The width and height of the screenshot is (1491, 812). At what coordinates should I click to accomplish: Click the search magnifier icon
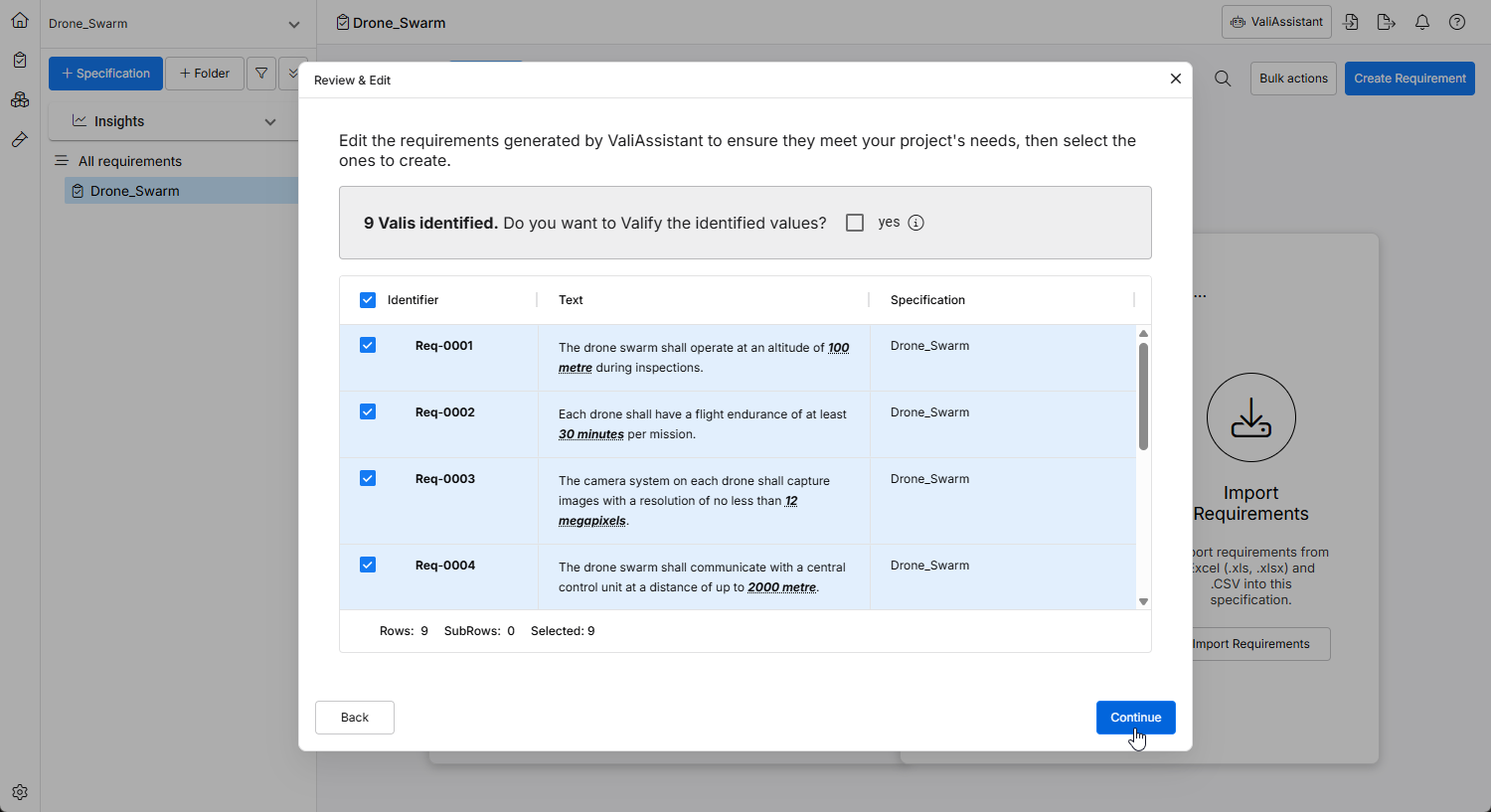tap(1223, 79)
